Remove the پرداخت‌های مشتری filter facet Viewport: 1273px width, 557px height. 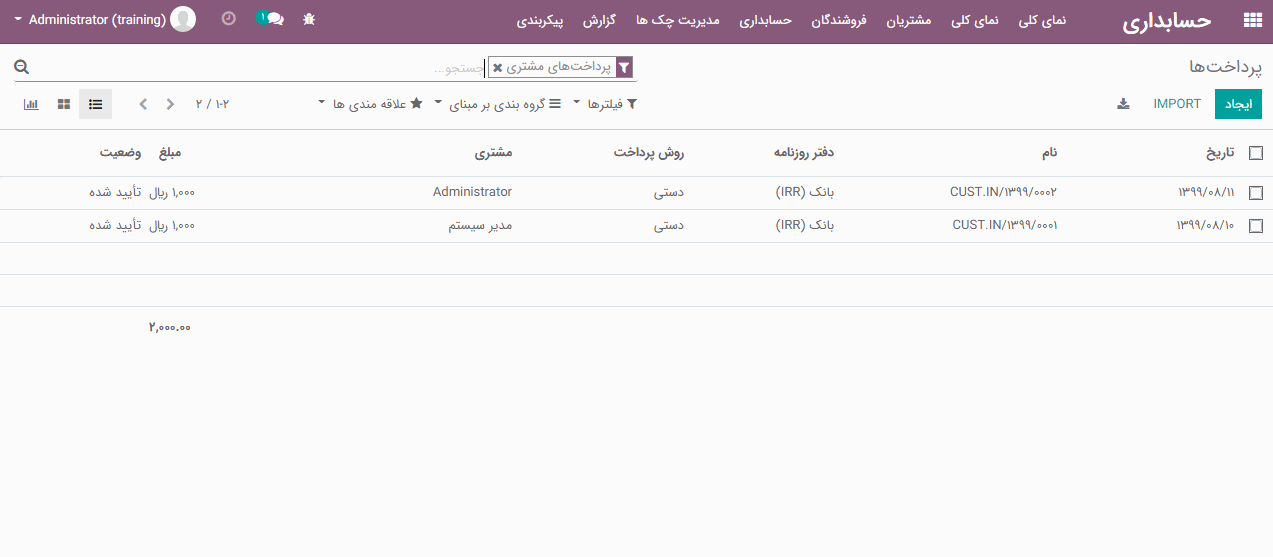click(498, 68)
